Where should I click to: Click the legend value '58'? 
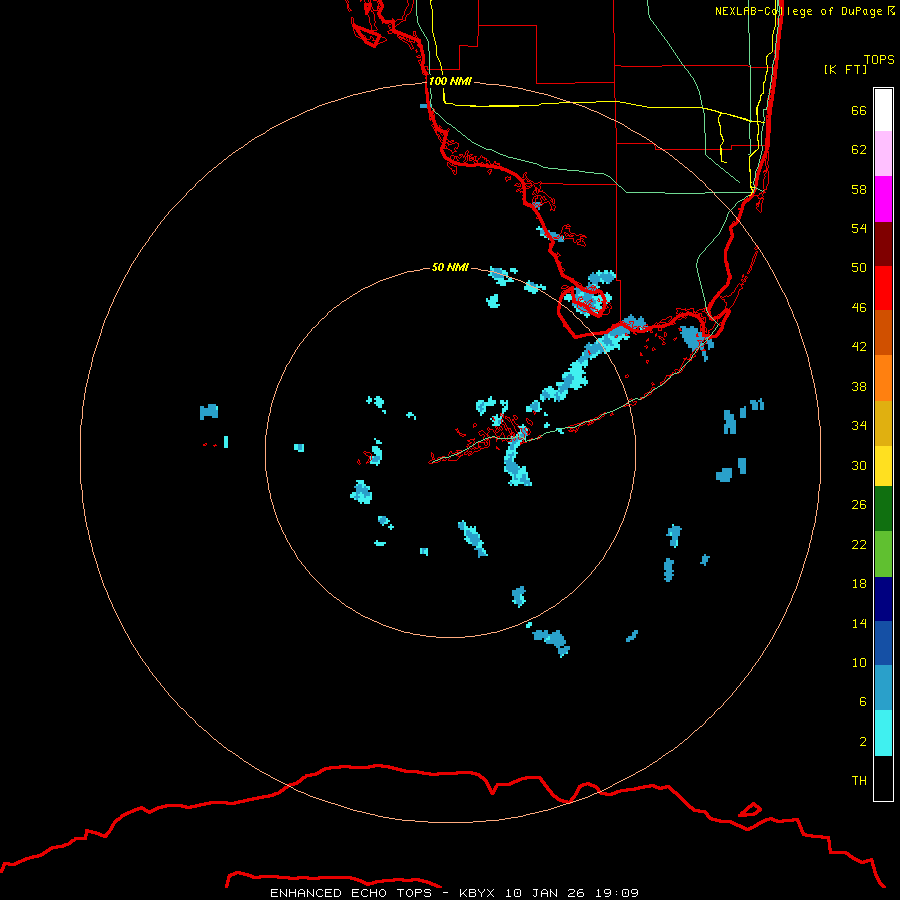pyautogui.click(x=859, y=189)
